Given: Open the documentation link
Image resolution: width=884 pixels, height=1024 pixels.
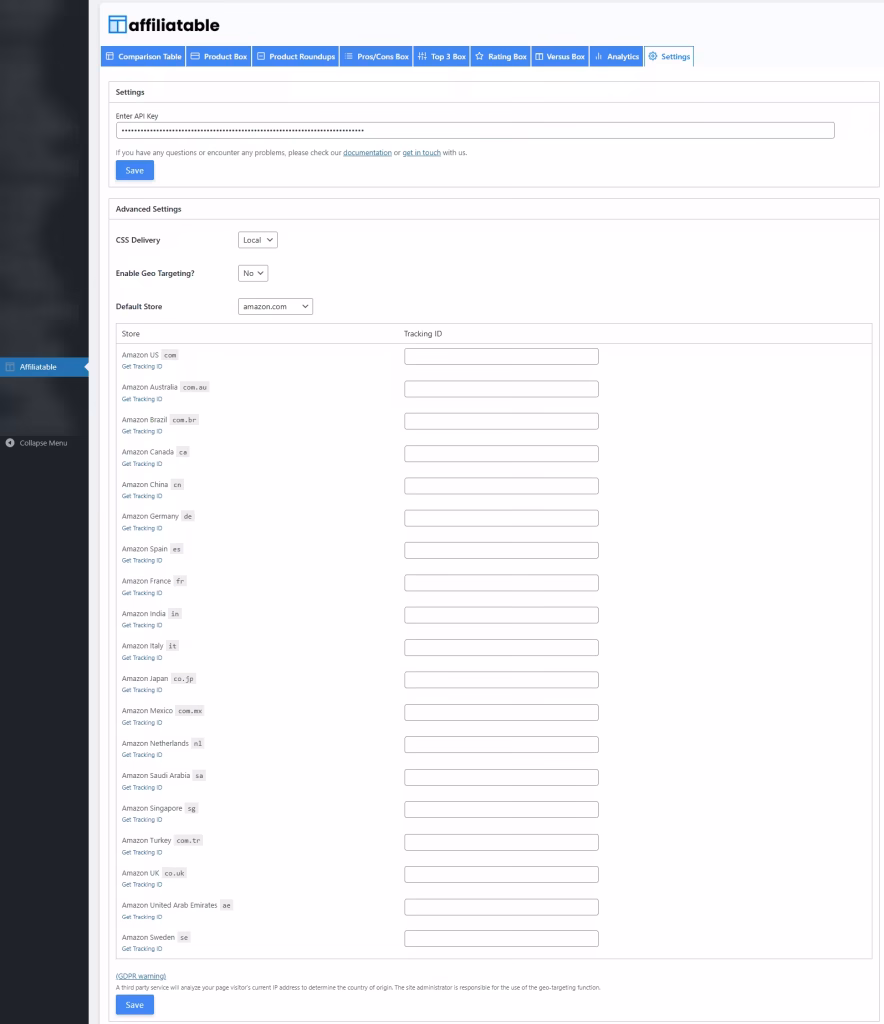Looking at the screenshot, I should pyautogui.click(x=367, y=153).
